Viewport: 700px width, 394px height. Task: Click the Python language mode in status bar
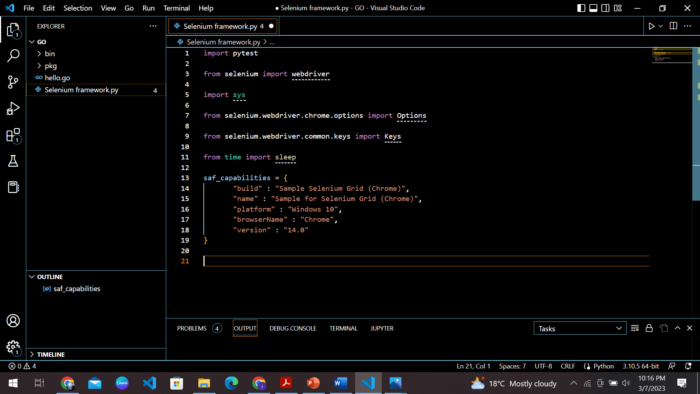(604, 366)
